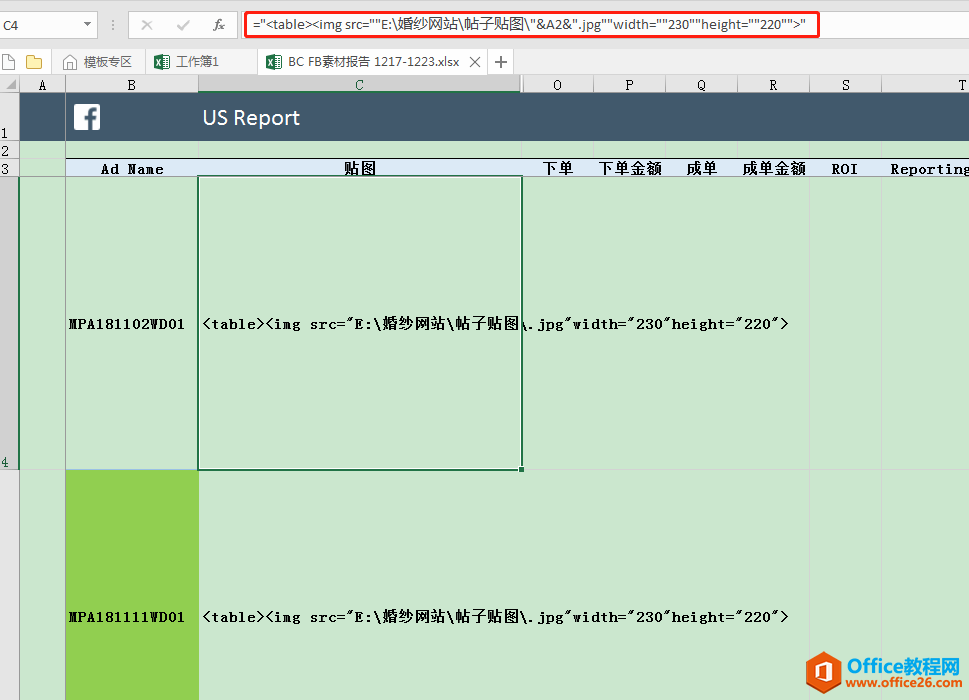Select the BC FB素材报告 1217-1223.xlsx tab
Viewport: 969px width, 700px height.
pyautogui.click(x=373, y=62)
